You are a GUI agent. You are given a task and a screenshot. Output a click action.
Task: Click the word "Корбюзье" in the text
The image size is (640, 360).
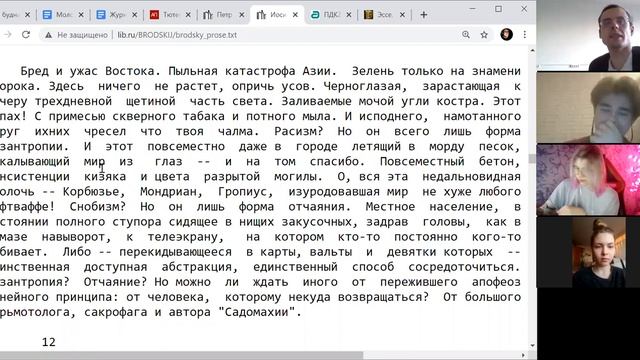point(91,191)
